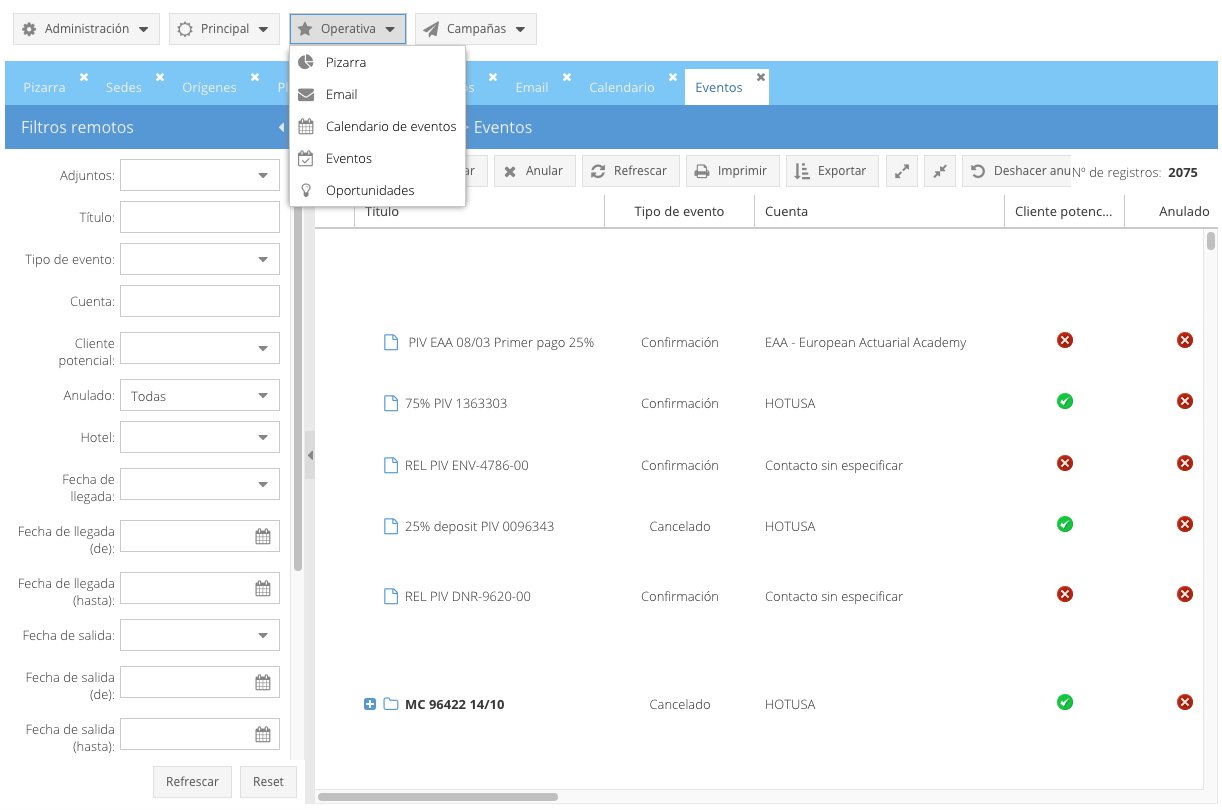Expand the MC 96422 14/10 folder row
Image resolution: width=1222 pixels, height=810 pixels.
pyautogui.click(x=370, y=704)
